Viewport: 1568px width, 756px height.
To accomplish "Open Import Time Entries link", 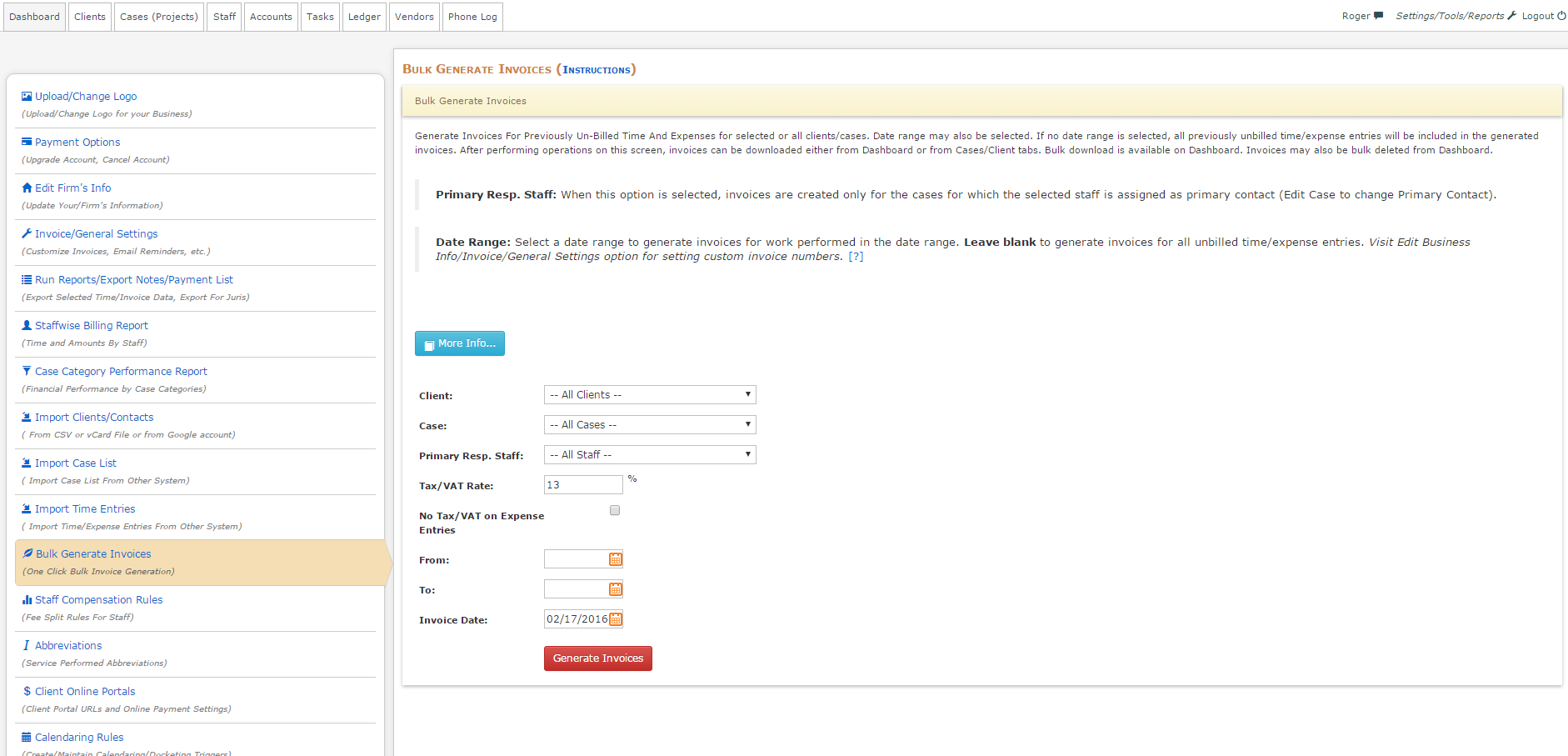I will [x=85, y=509].
